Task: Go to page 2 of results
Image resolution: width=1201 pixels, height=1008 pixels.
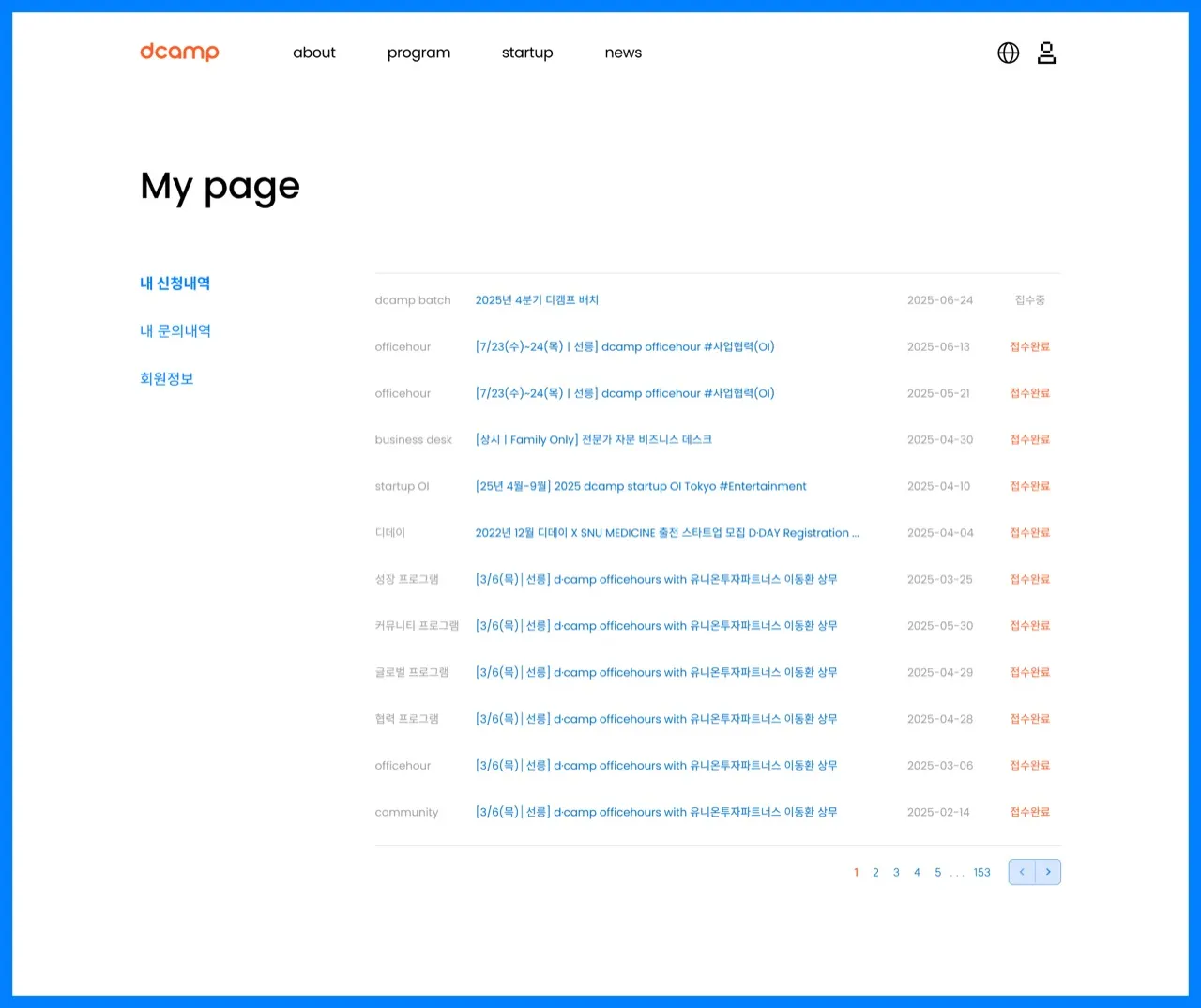Action: [875, 873]
